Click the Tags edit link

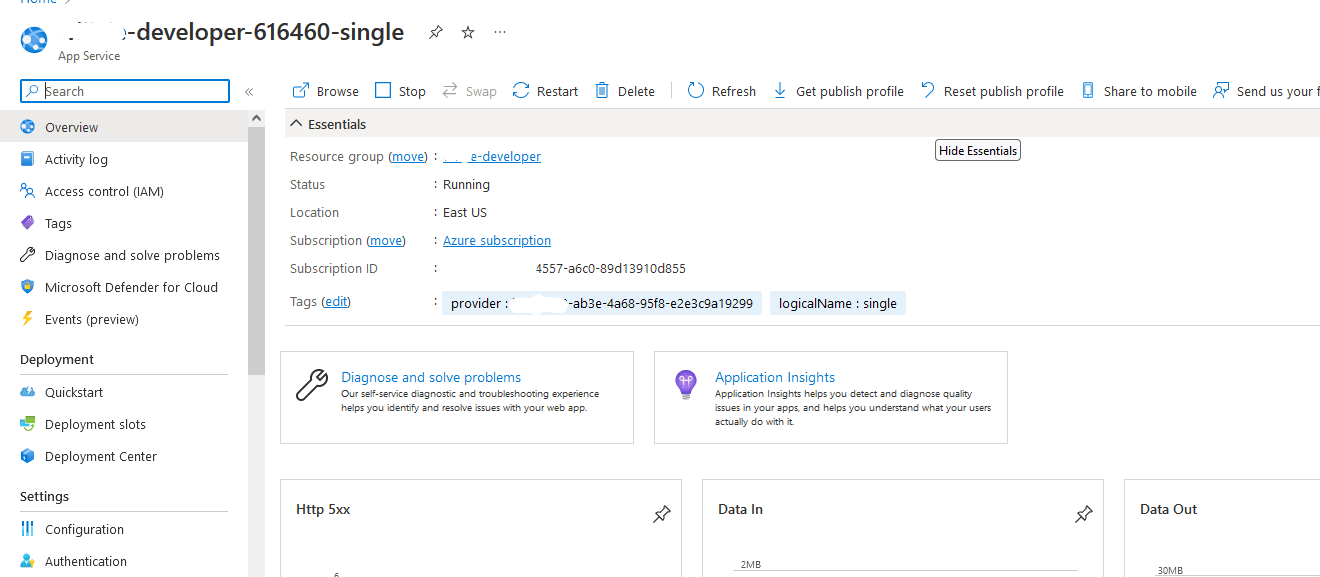tap(336, 302)
